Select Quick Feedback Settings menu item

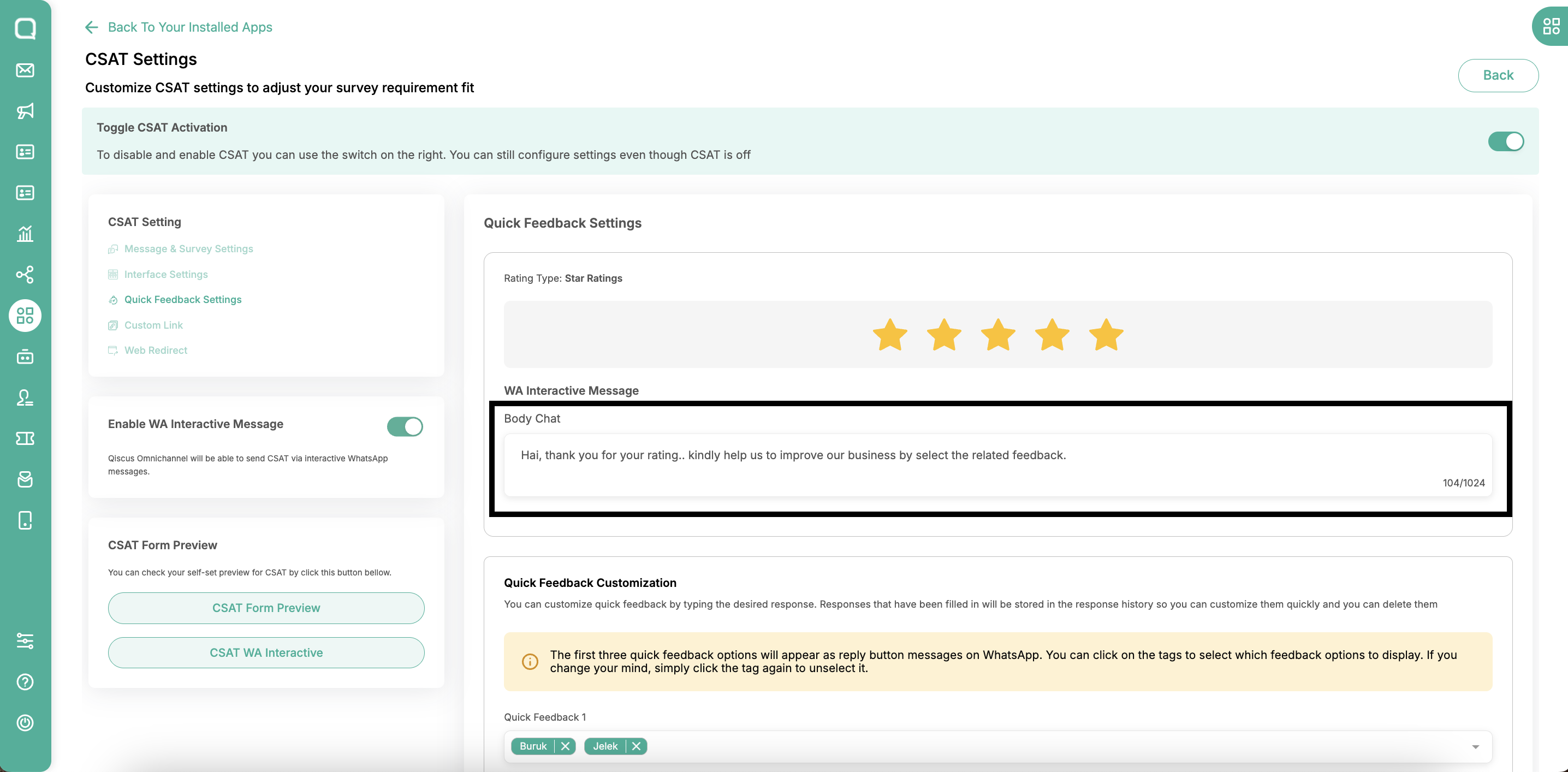(x=182, y=299)
